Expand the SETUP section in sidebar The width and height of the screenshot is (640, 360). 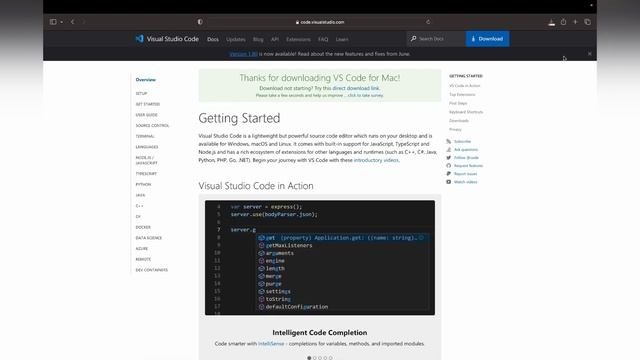click(x=141, y=93)
